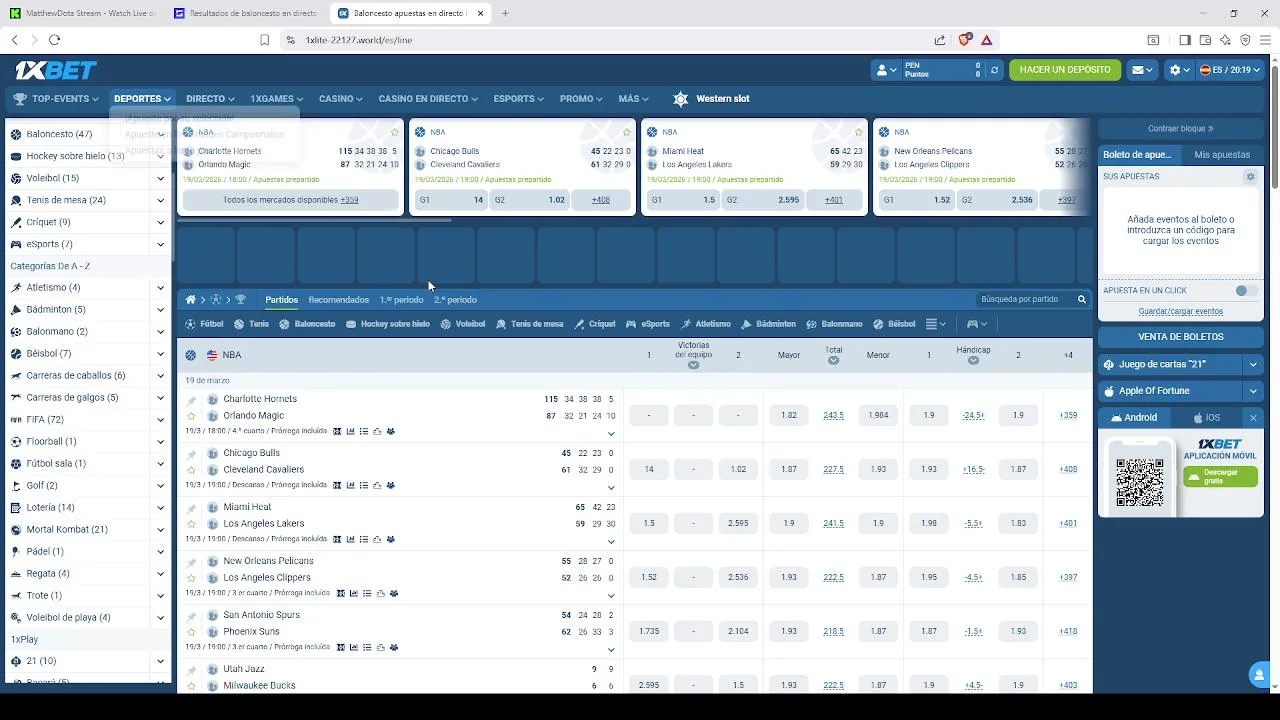This screenshot has width=1280, height=720.
Task: Switch to 1.º periodo tab
Action: [x=401, y=300]
